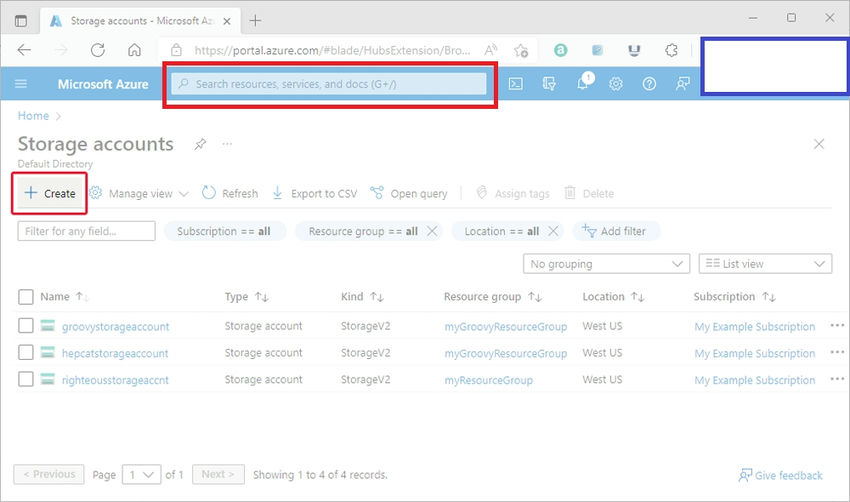Reload the page with the browser refresh icon
The width and height of the screenshot is (850, 502).
pos(98,50)
